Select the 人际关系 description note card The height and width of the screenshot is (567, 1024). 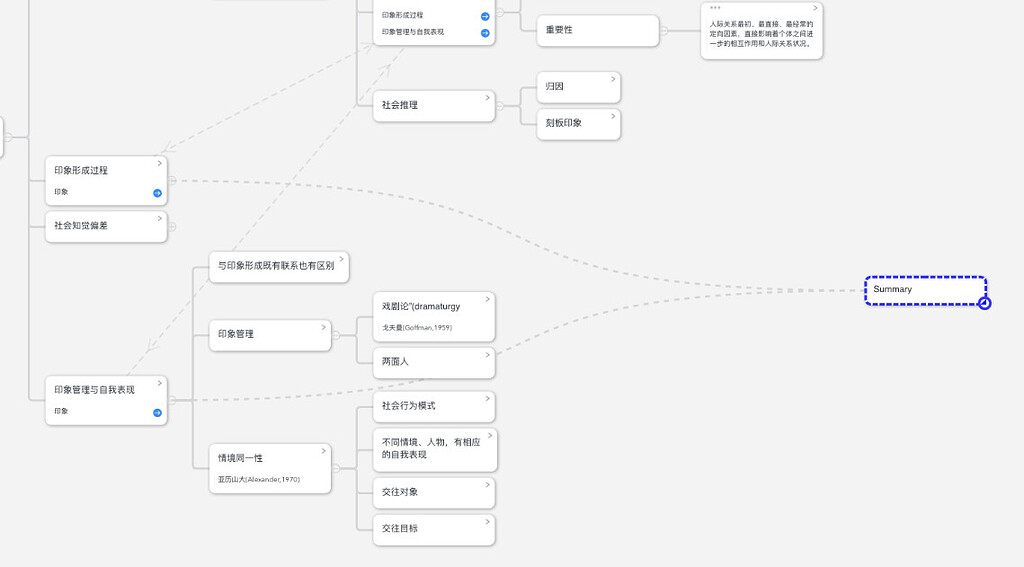760,32
